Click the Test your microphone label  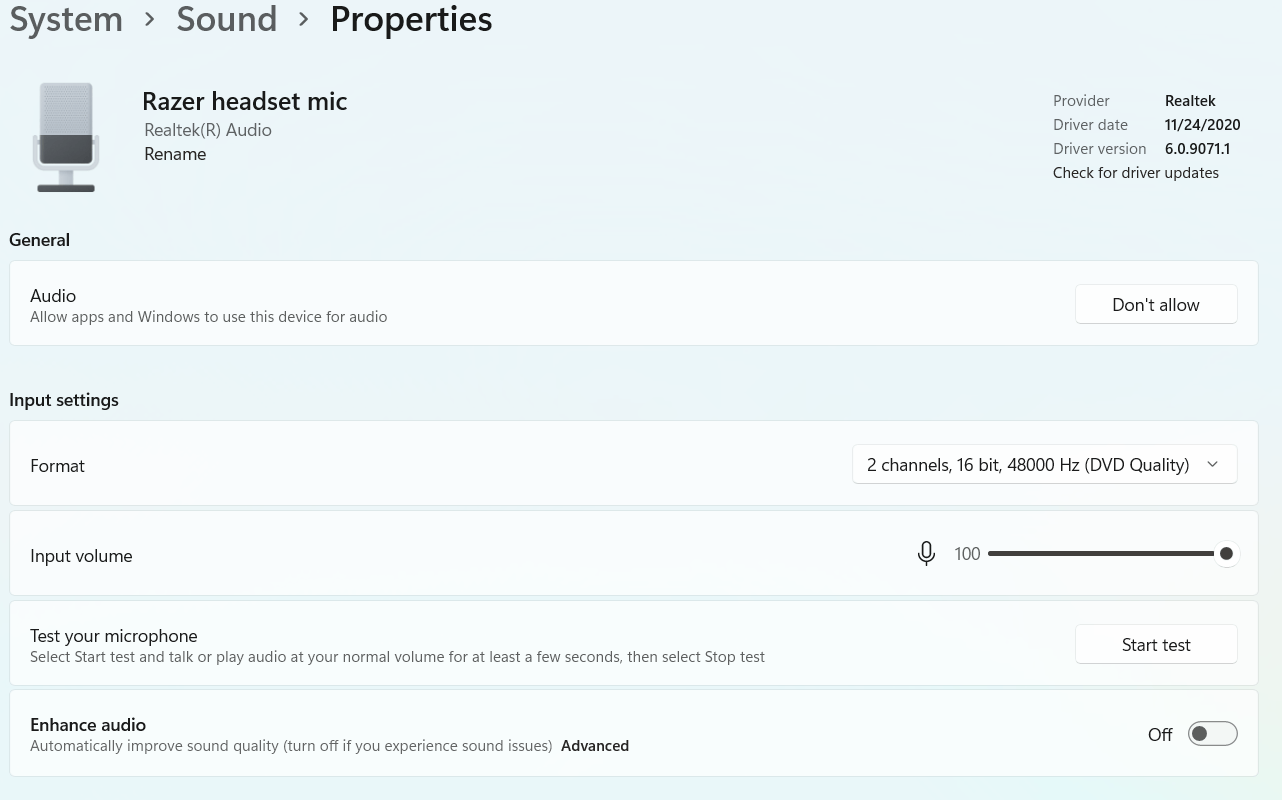[x=114, y=636]
